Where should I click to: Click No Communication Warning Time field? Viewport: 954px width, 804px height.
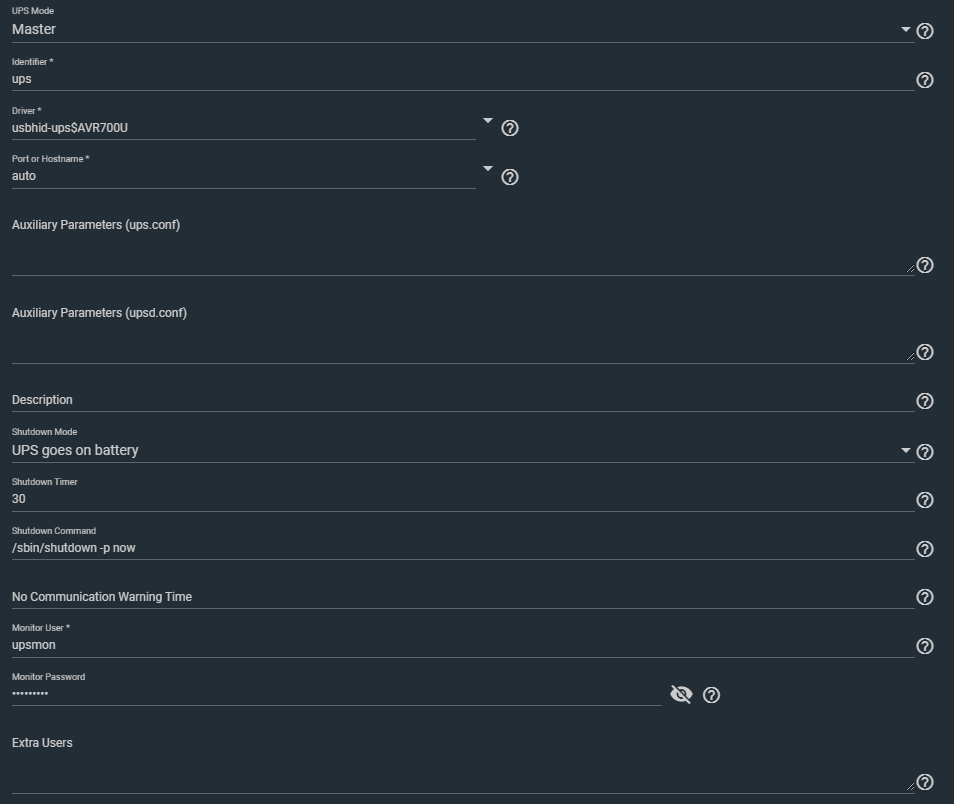click(460, 597)
